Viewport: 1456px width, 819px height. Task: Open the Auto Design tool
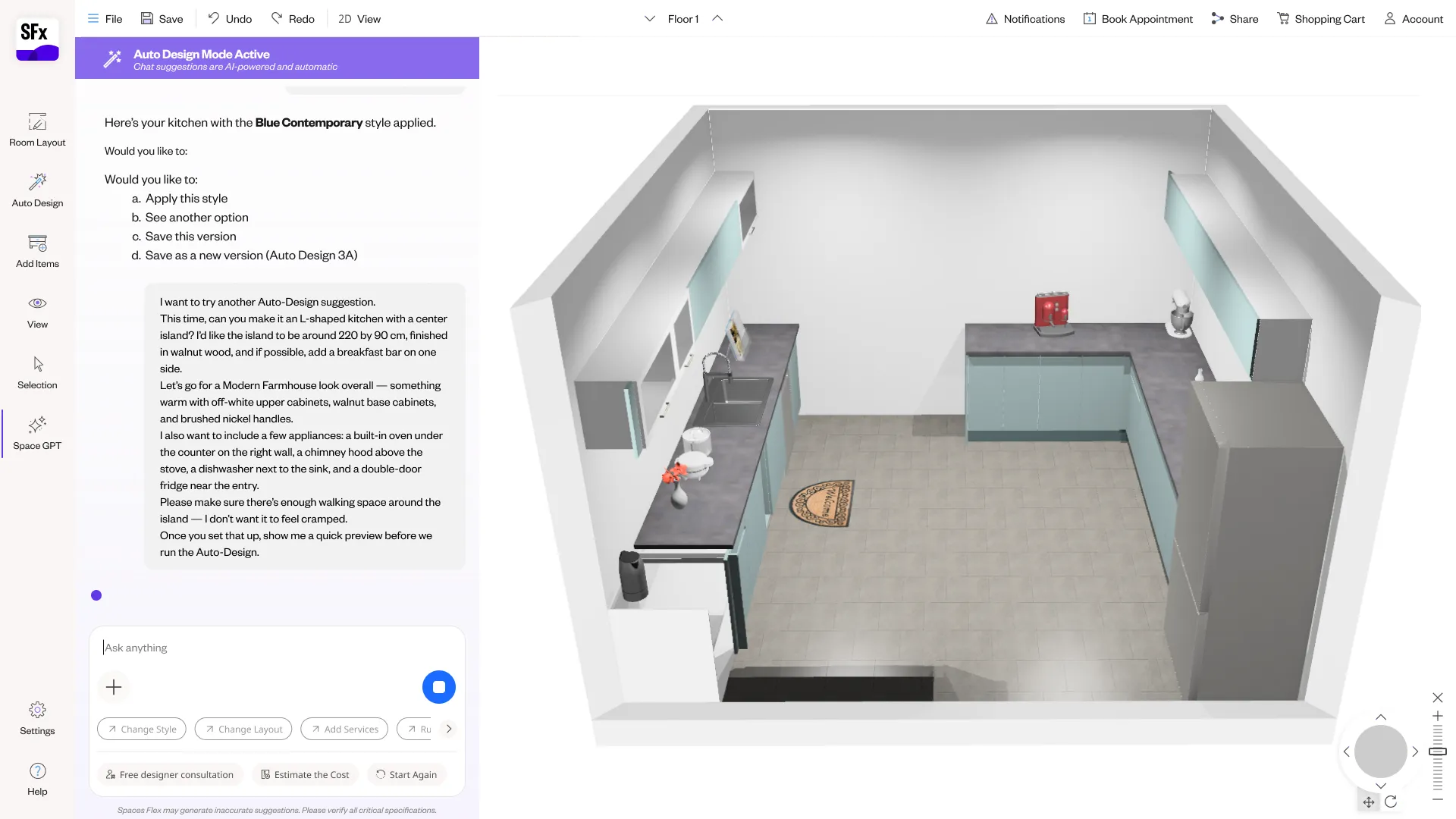point(37,190)
